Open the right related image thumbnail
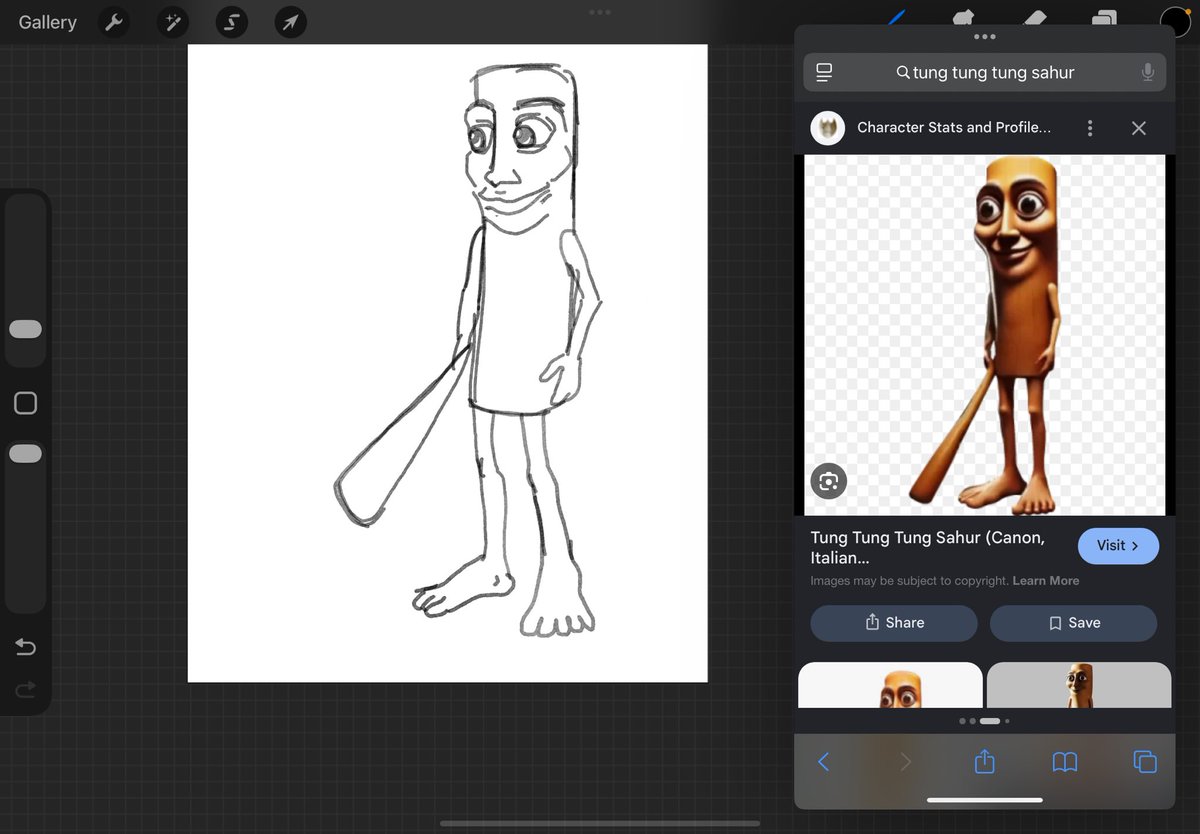 pyautogui.click(x=1079, y=685)
